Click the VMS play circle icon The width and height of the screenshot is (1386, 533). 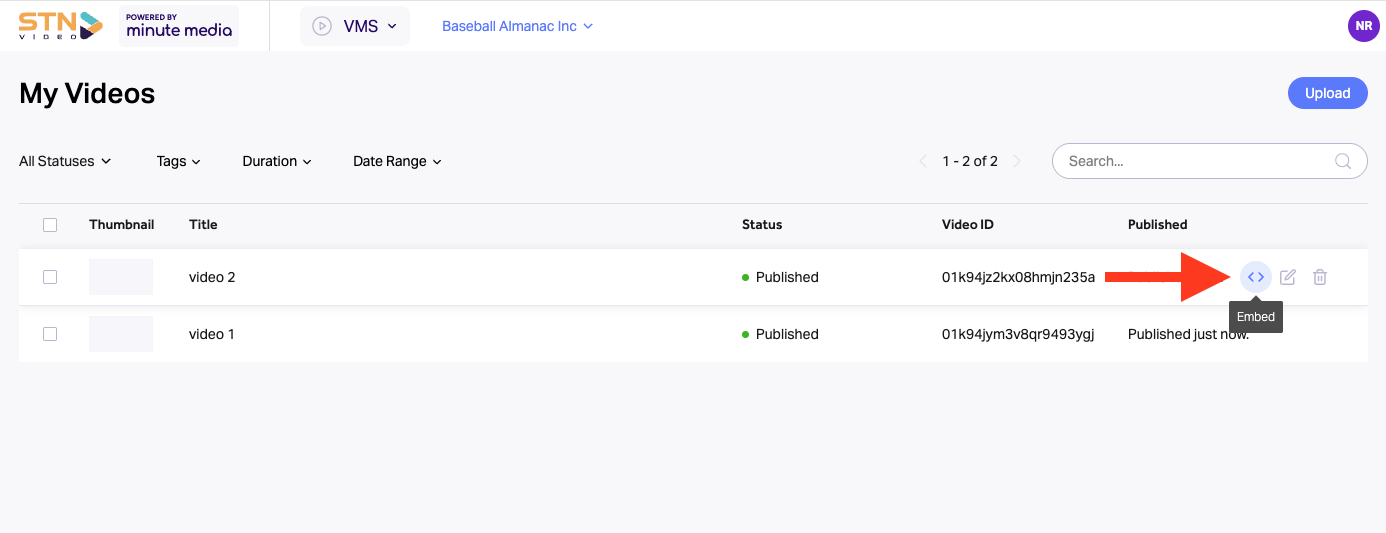tap(322, 26)
